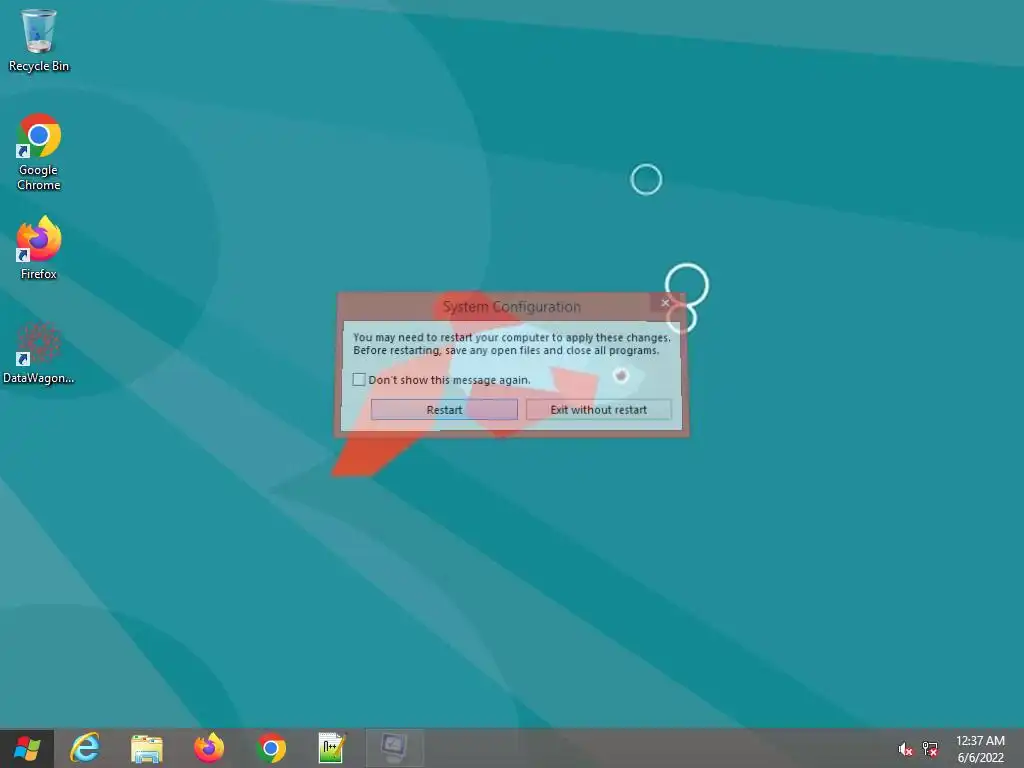The image size is (1024, 768).
Task: Choose Exit without restart
Action: 598,409
